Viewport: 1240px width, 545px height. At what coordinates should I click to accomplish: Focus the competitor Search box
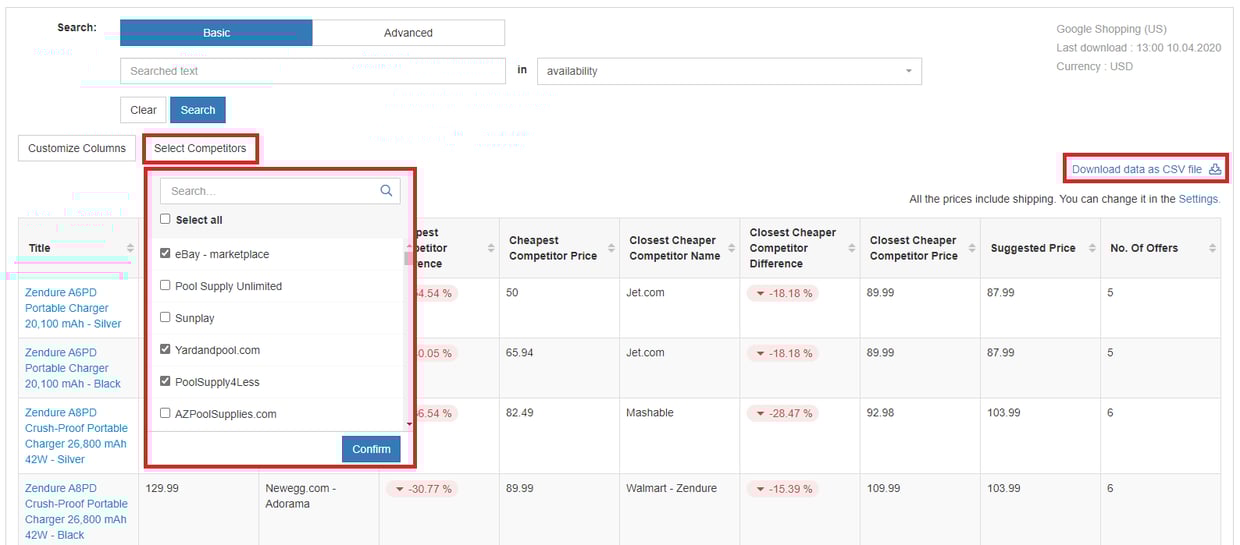click(x=280, y=191)
